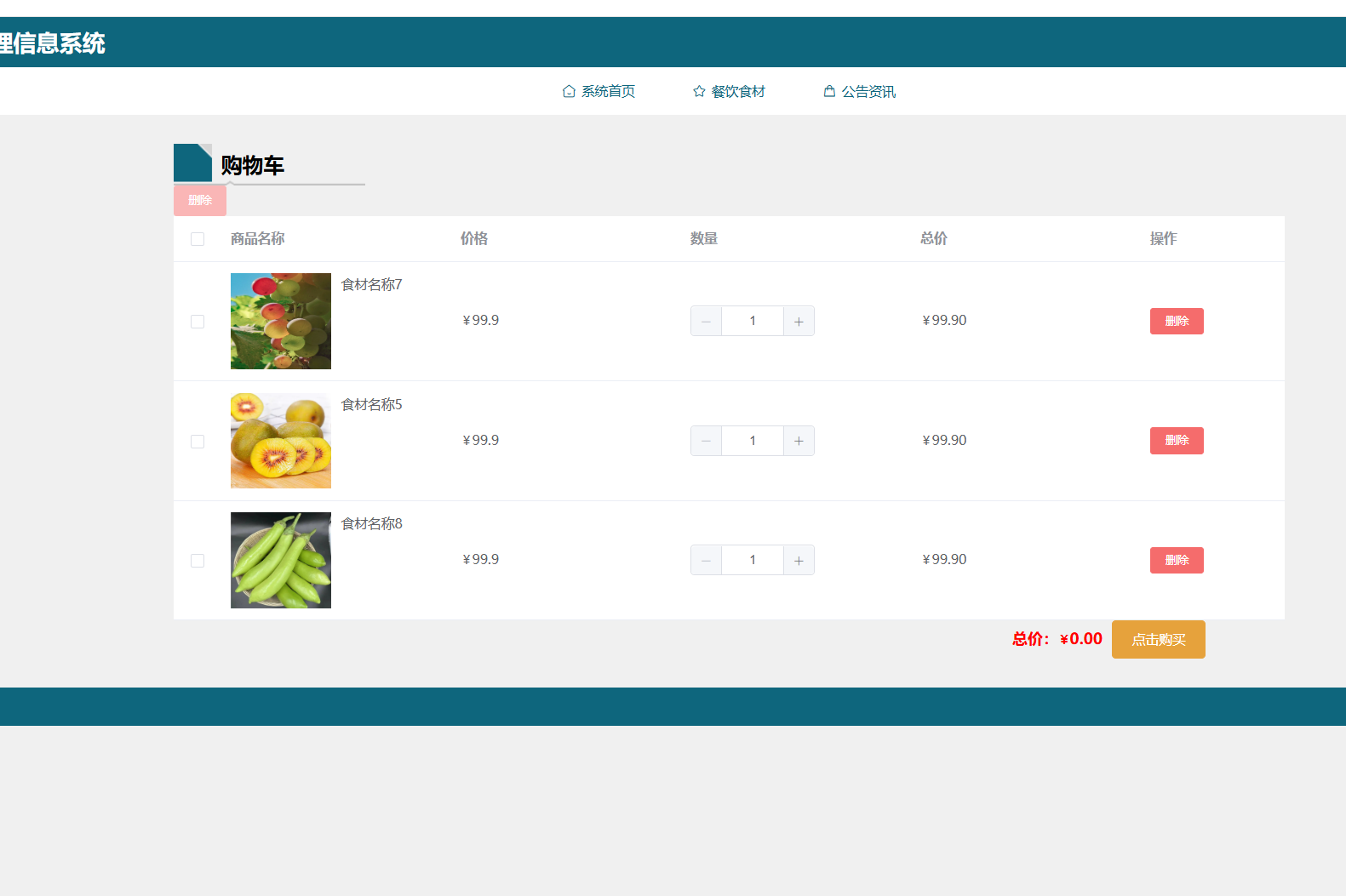
Task: Delete 食材名称5 with its 删除 button
Action: click(x=1177, y=441)
